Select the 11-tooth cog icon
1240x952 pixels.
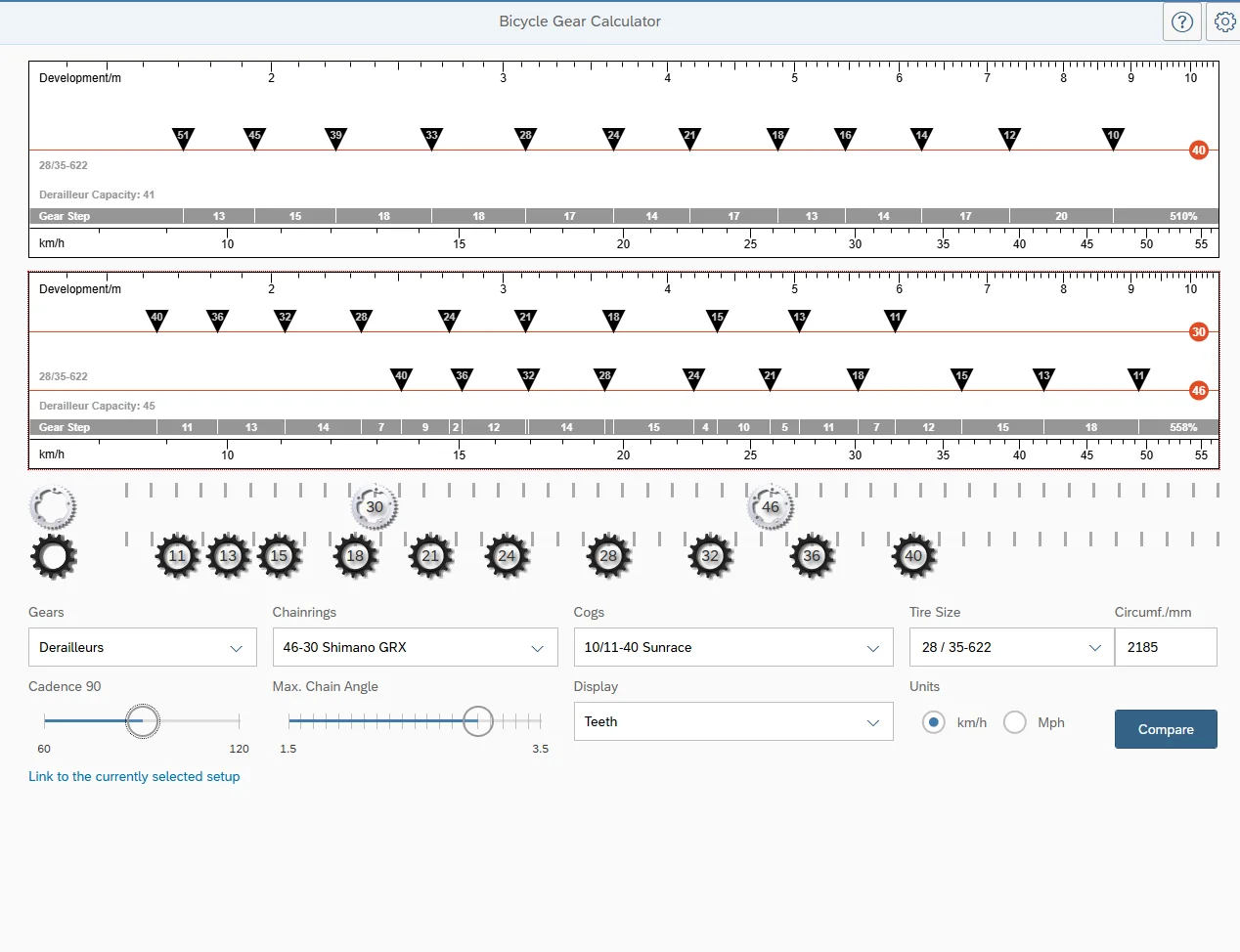[x=177, y=556]
